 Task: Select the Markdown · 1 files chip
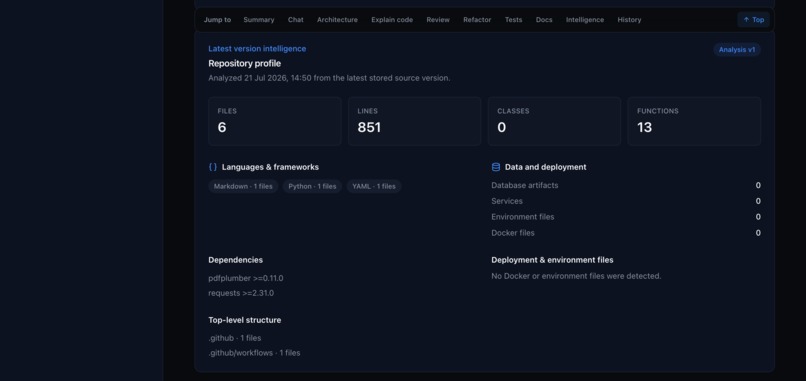243,186
